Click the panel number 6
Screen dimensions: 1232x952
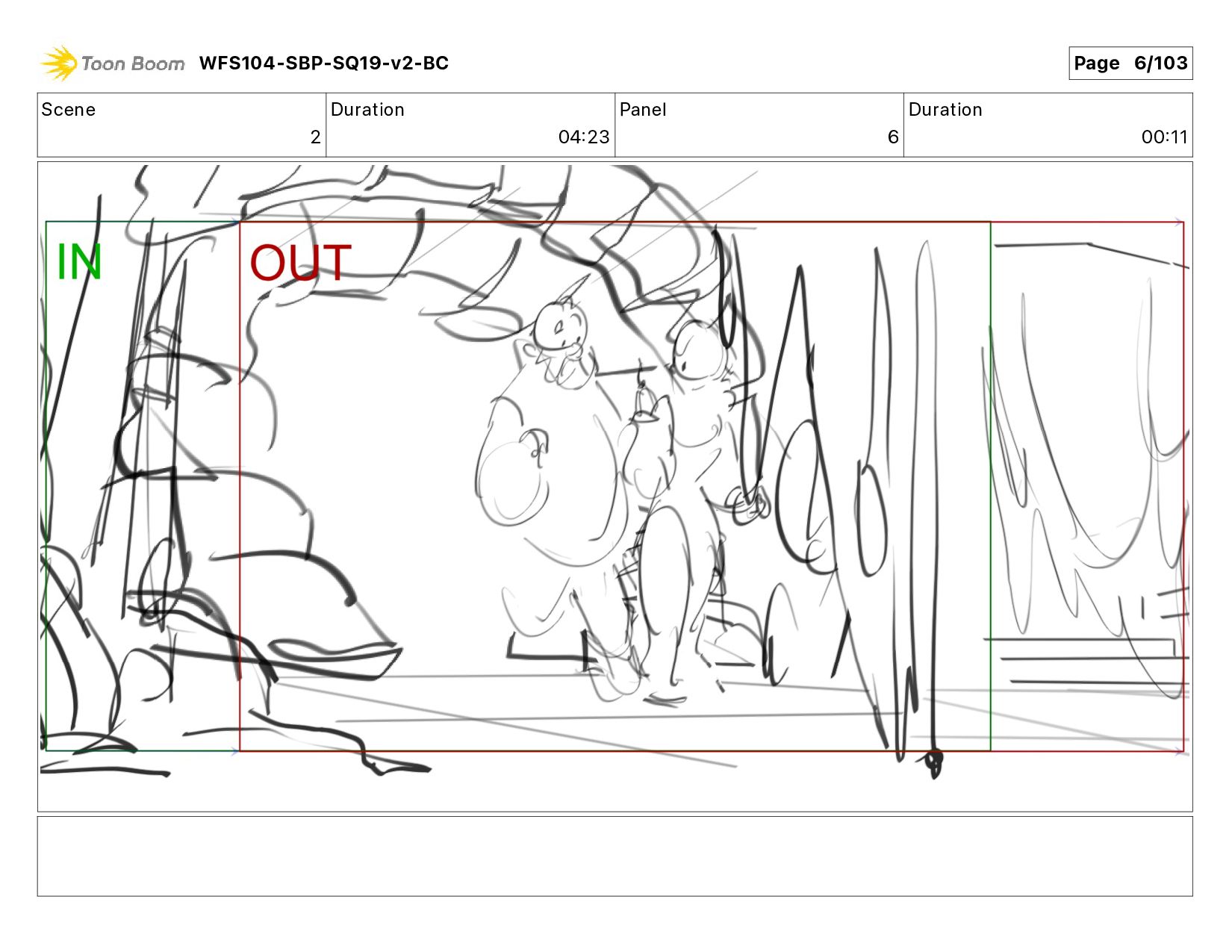click(893, 137)
